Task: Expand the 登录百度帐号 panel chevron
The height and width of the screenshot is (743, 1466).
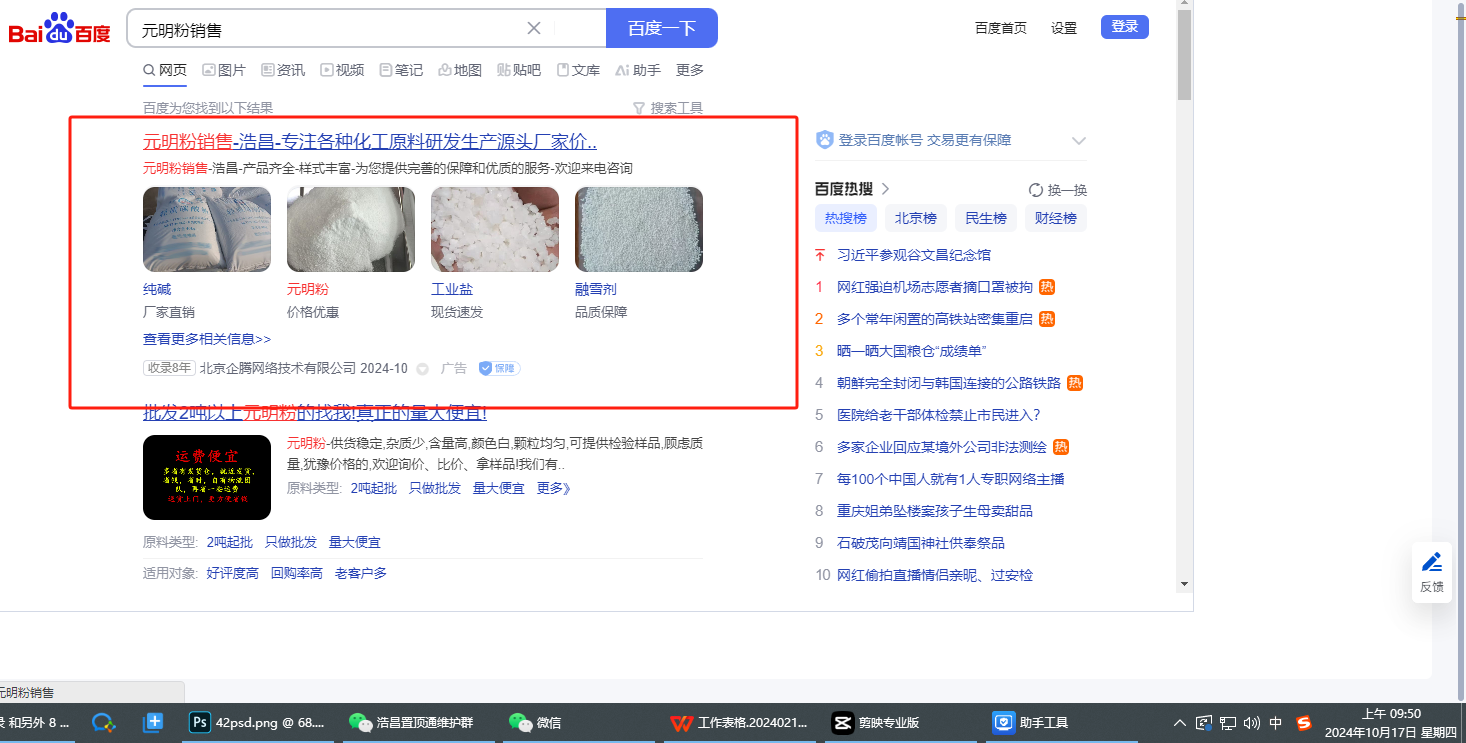Action: (1078, 141)
